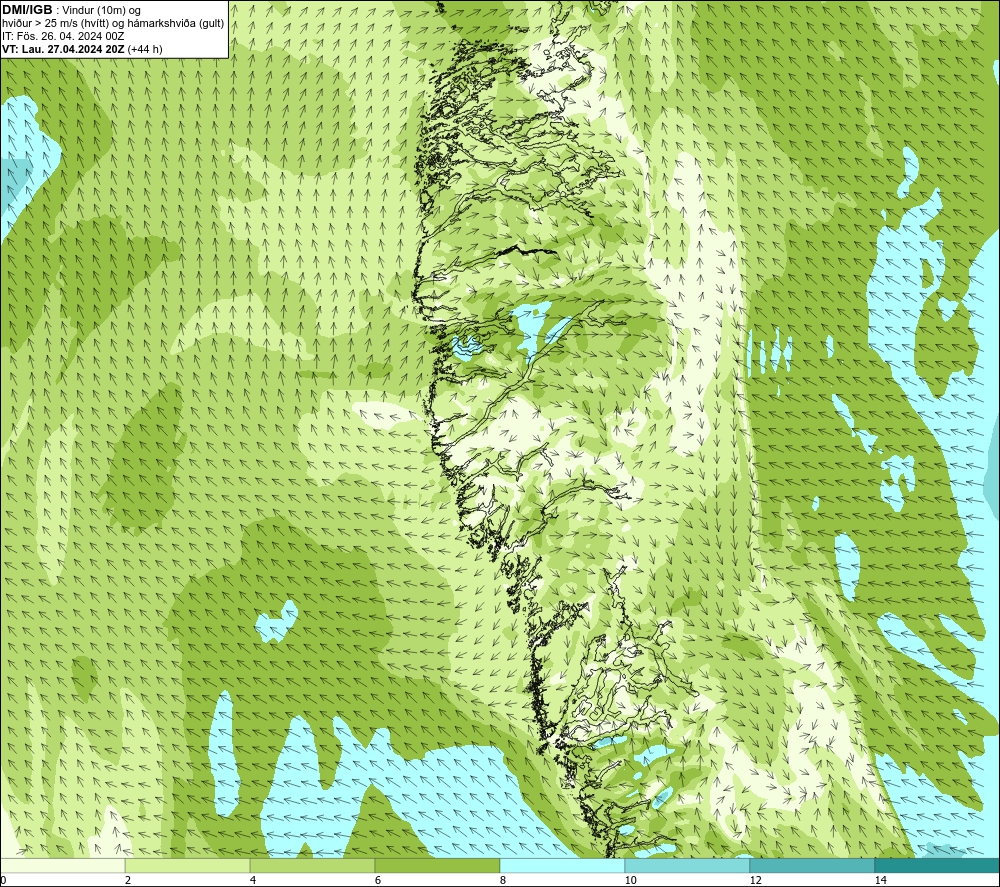The image size is (1000, 887).
Task: Click the 0–2 m/s legend color swatch
Action: (62, 865)
